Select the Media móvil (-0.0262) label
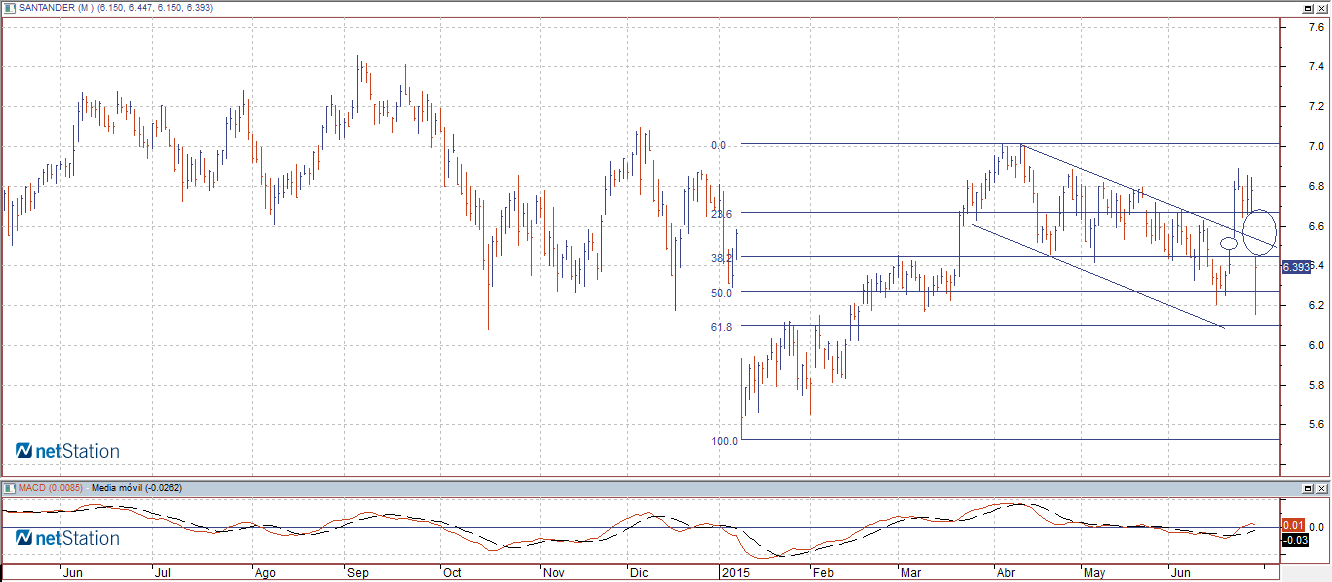This screenshot has height=582, width=1332. 139,488
